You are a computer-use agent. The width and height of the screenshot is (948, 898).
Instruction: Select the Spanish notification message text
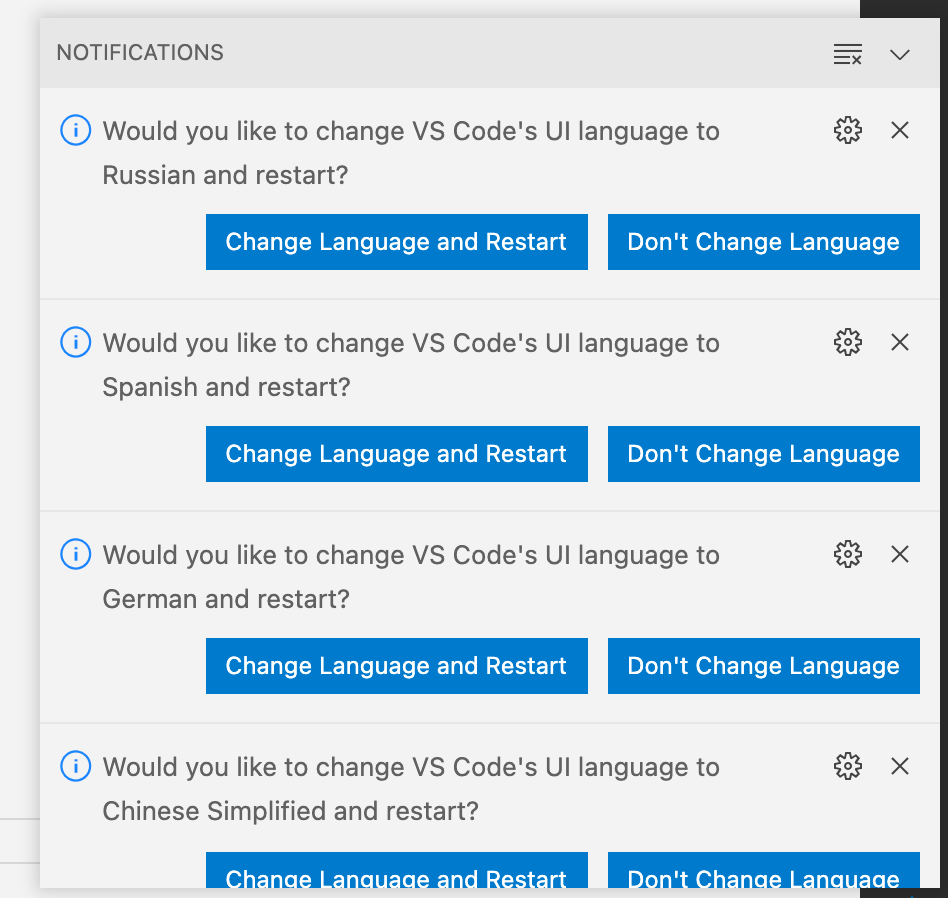click(x=411, y=365)
